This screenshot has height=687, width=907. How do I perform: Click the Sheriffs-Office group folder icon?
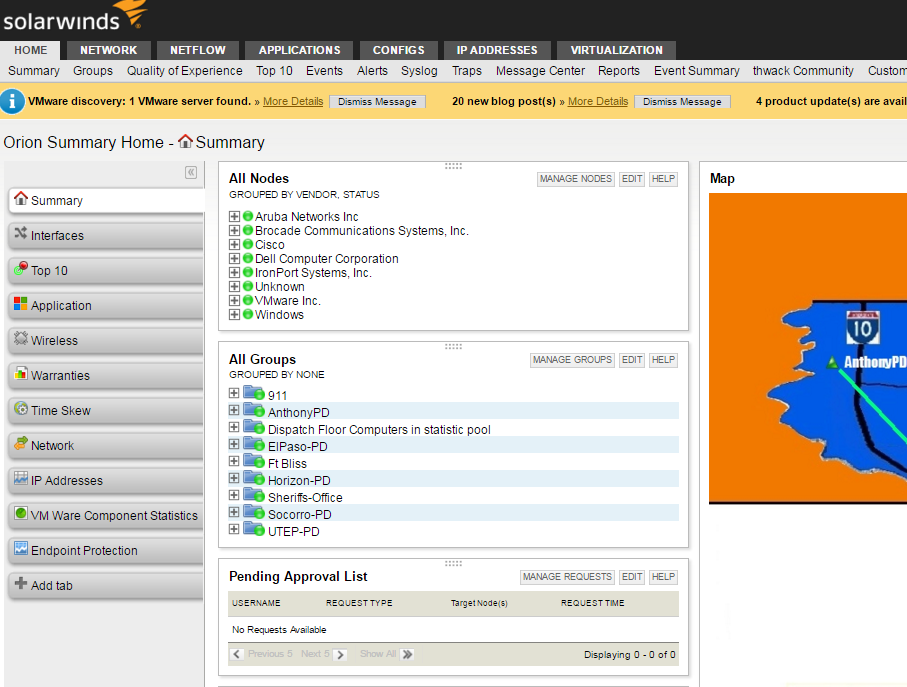click(254, 496)
